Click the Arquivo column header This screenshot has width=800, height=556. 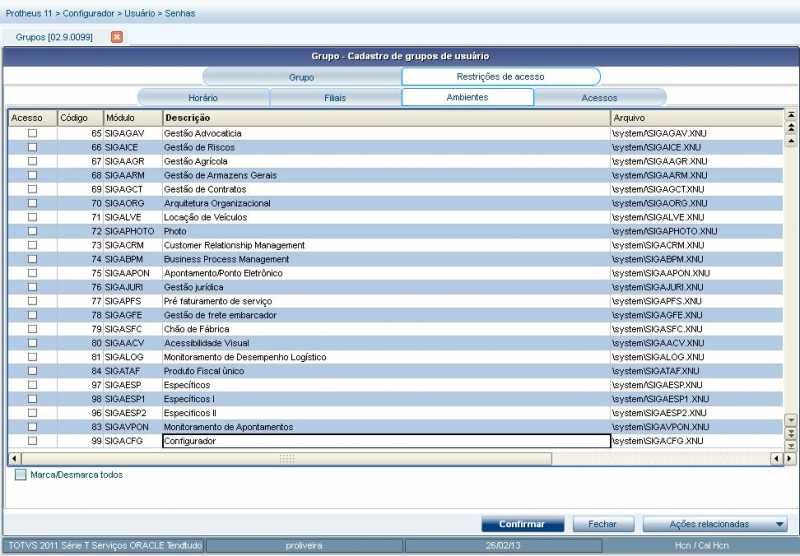(696, 118)
